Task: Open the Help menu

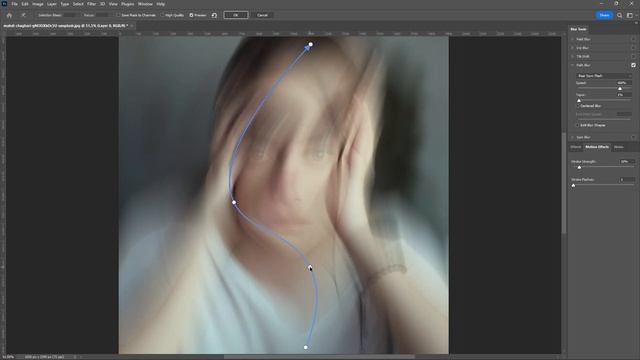Action: click(x=161, y=4)
